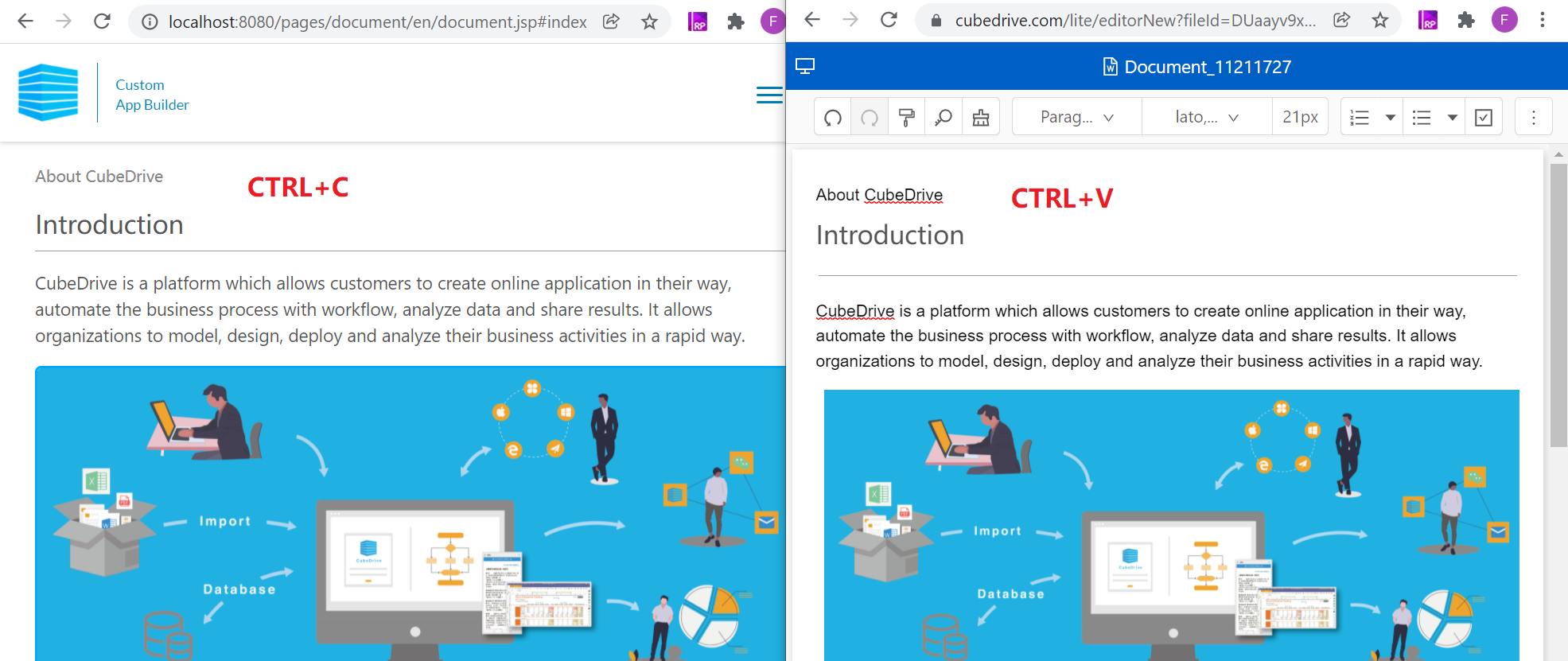Open the Paragraph style dropdown

[x=1077, y=118]
